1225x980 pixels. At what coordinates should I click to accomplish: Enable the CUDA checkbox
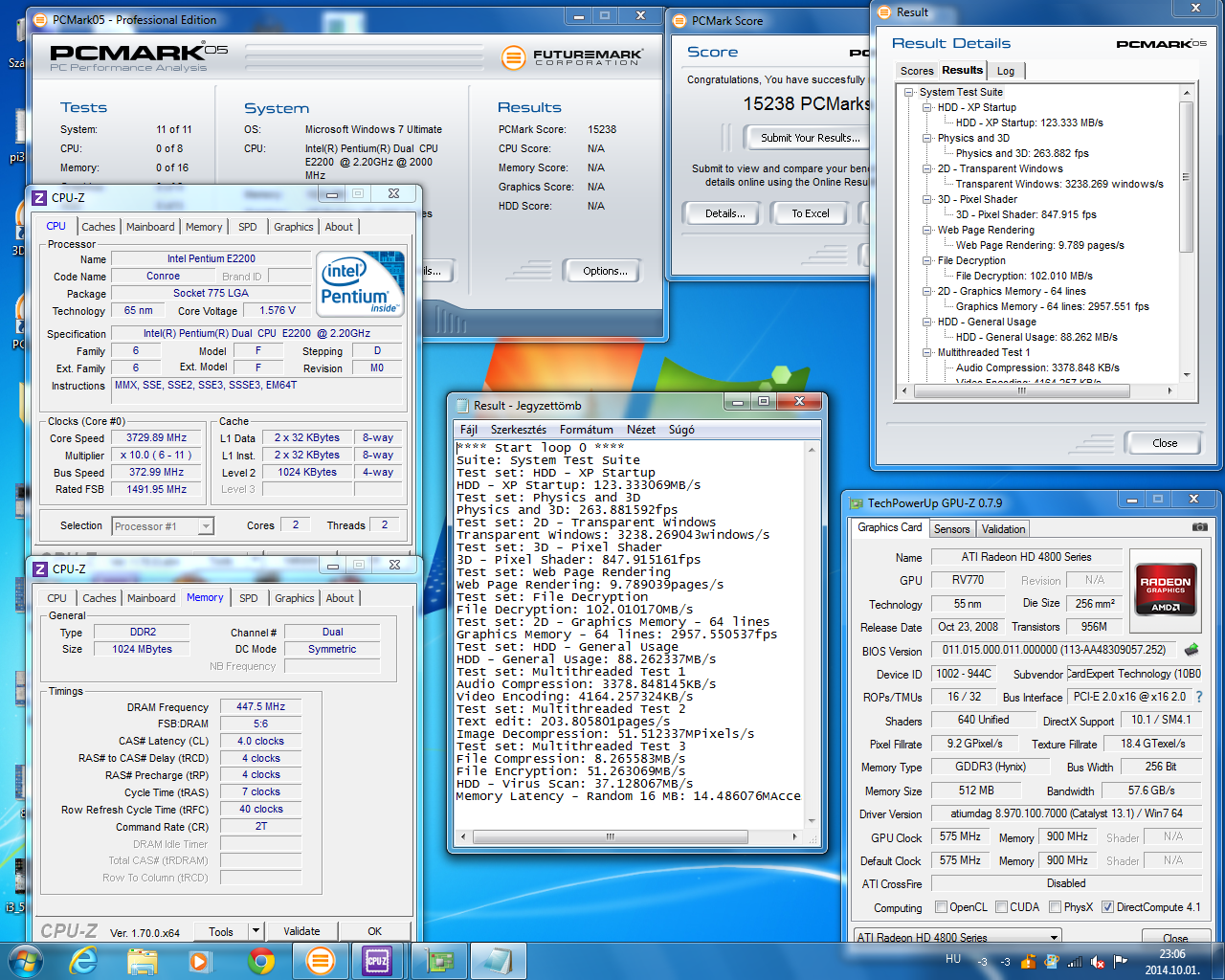(1001, 907)
